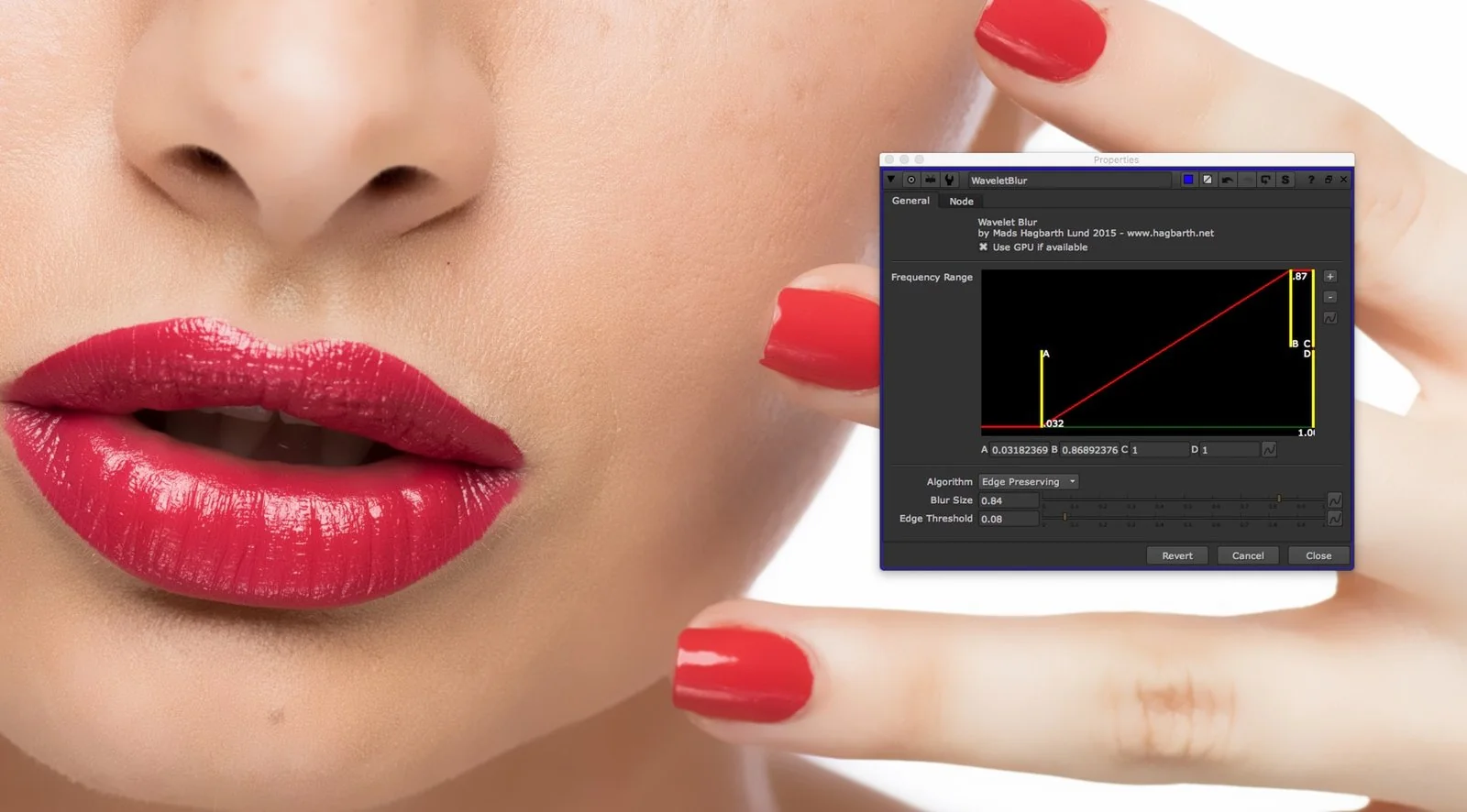Click the center node circle icon
This screenshot has width=1467, height=812.
tap(910, 180)
